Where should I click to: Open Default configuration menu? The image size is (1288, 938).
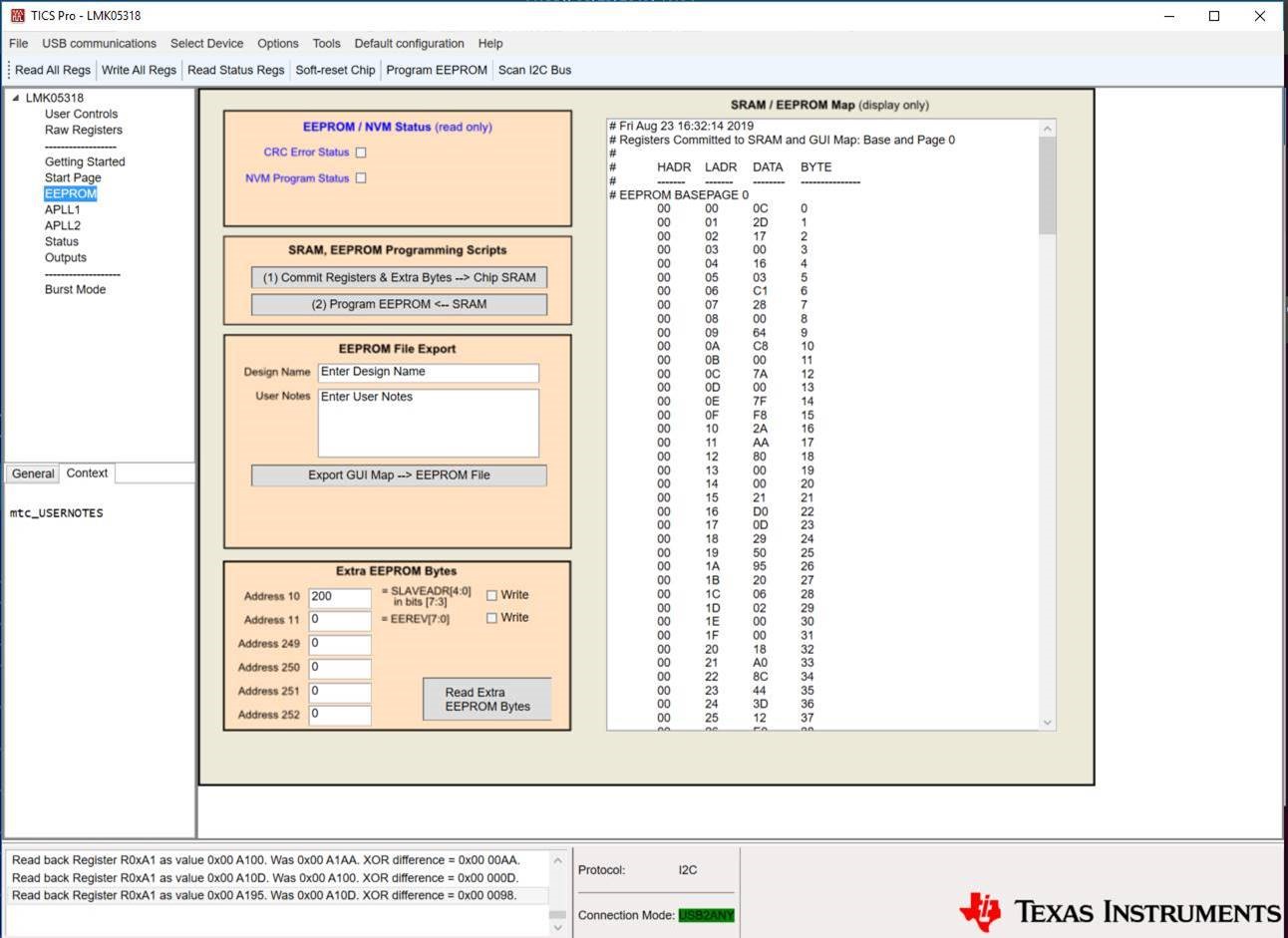tap(409, 44)
